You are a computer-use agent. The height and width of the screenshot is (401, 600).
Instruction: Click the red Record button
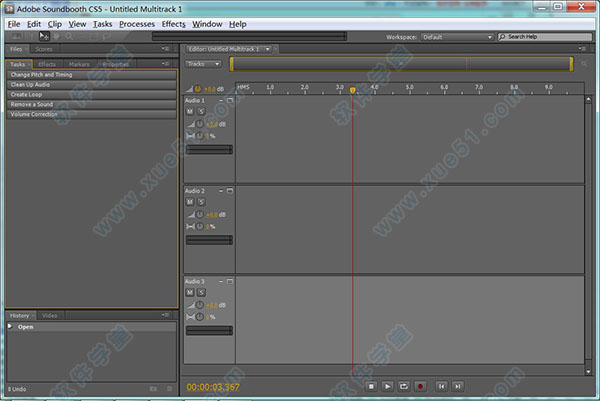point(420,386)
